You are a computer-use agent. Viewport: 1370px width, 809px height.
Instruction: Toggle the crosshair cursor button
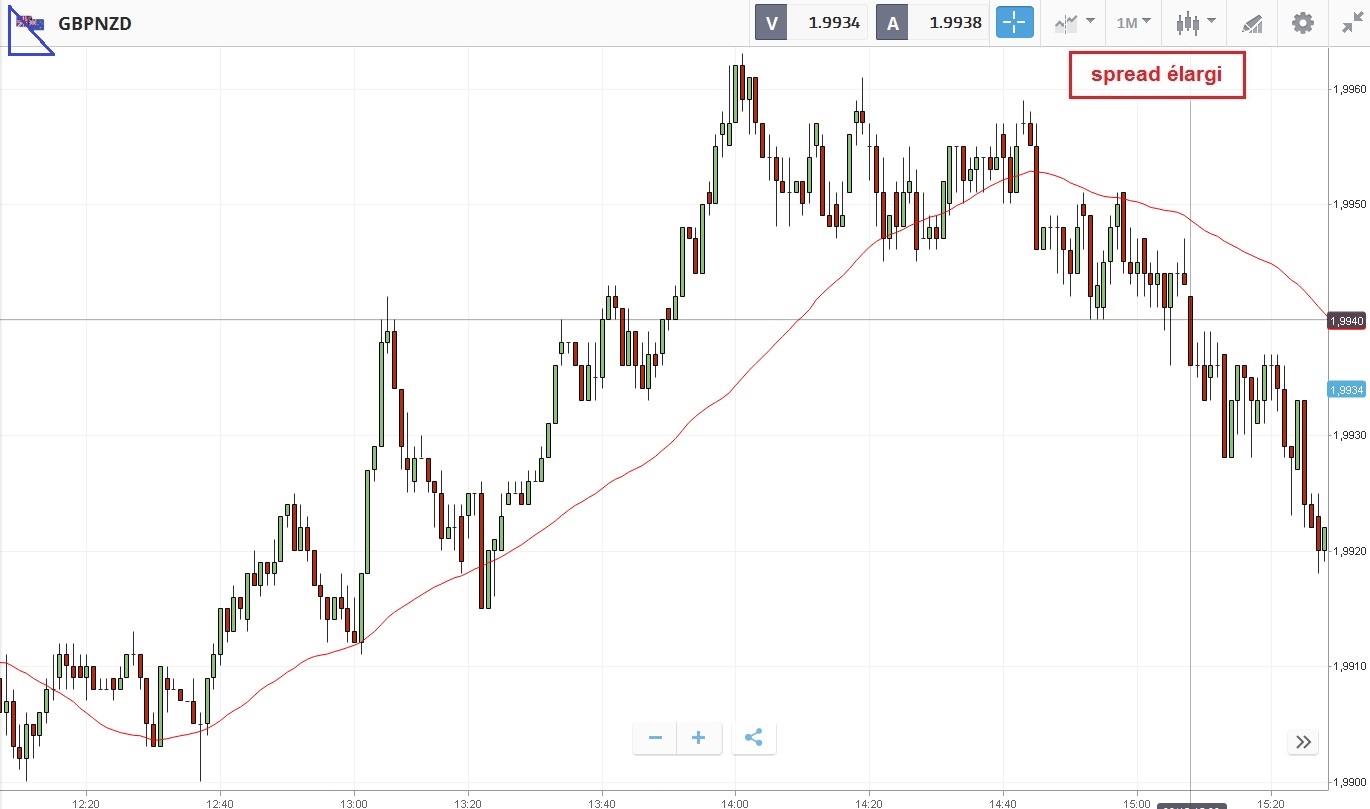point(1014,22)
